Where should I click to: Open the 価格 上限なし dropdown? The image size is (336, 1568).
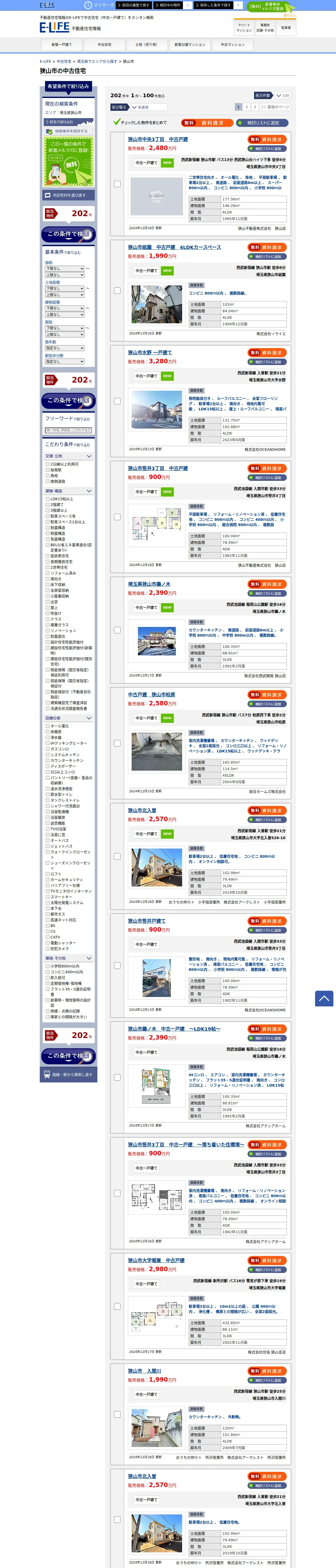tap(65, 275)
